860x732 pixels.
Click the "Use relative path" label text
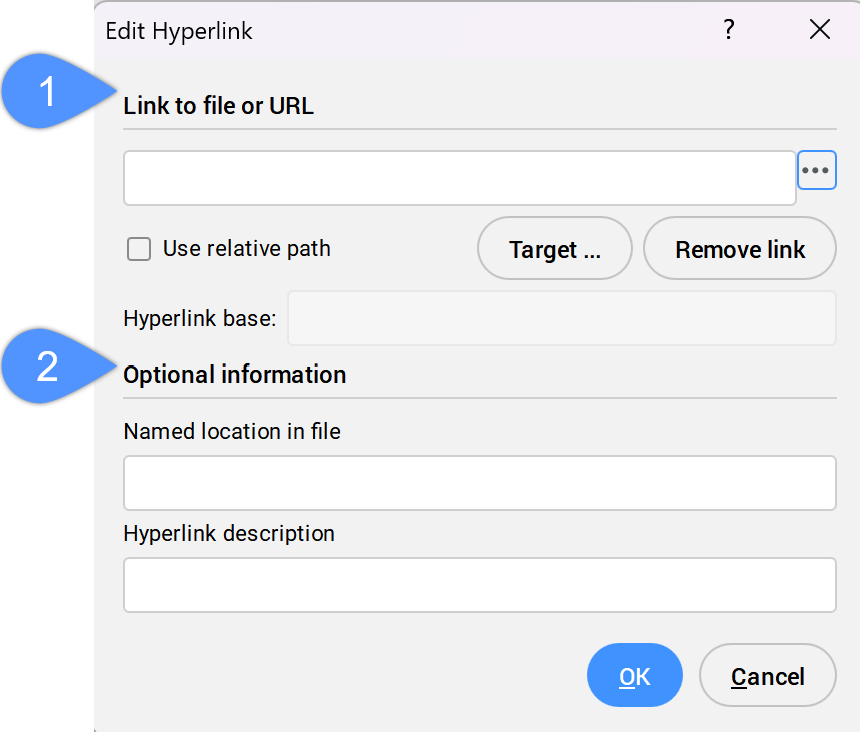246,249
